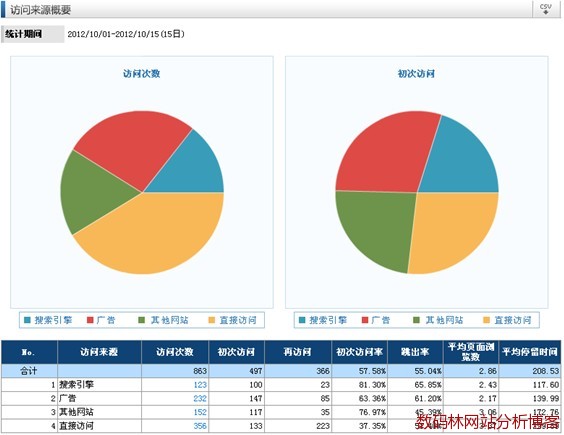Image resolution: width=564 pixels, height=435 pixels.
Task: Click 直接访问 orange legend swatch under 初次访问 chart
Action: [486, 320]
